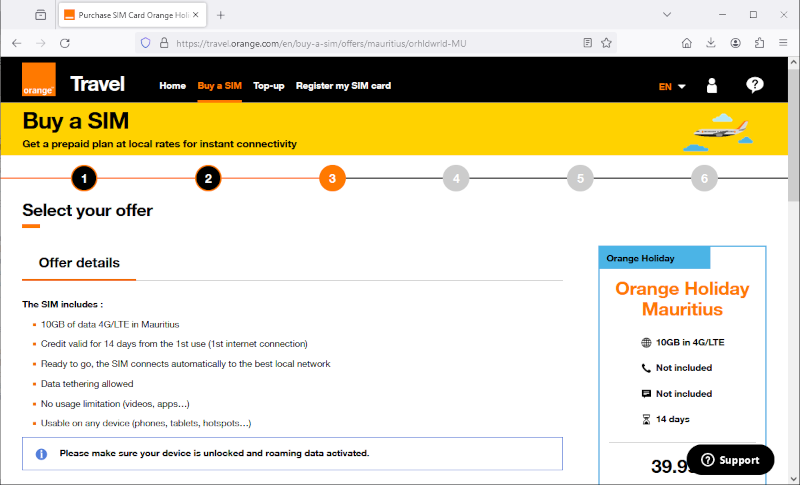Click the Orange logo
Viewport: 800px width, 485px height.
tap(39, 80)
